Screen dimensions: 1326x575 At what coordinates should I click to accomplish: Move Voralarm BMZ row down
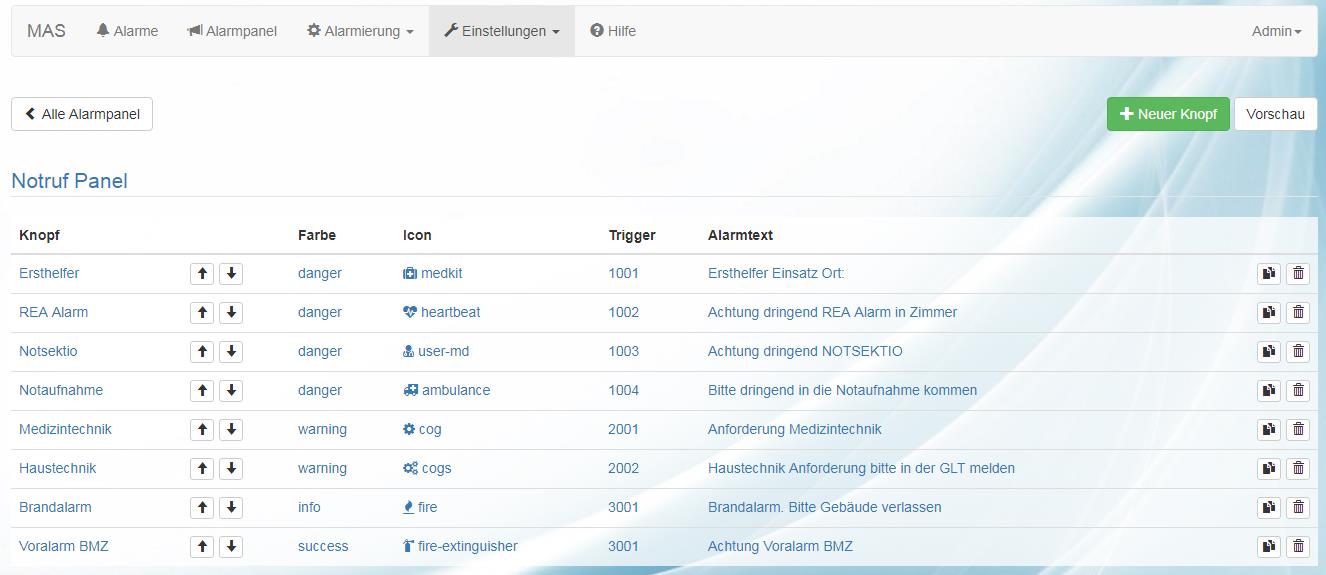231,547
